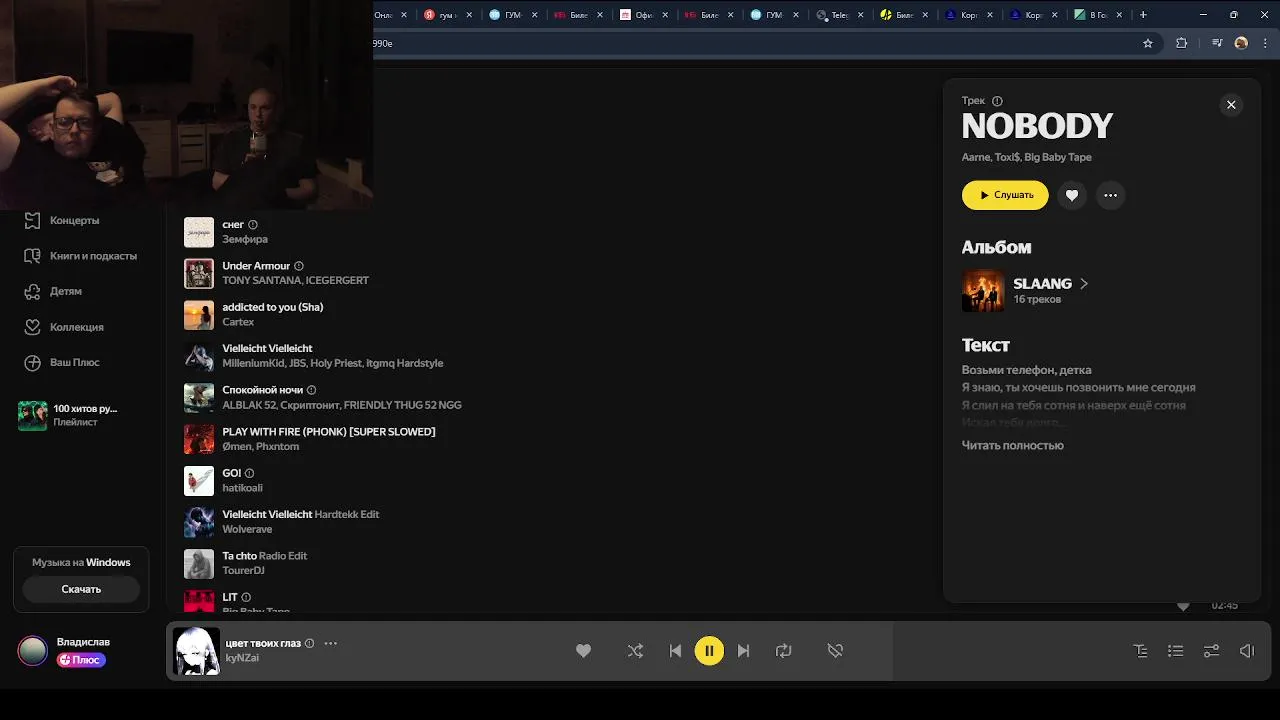Click the info icon next to Трек

[x=997, y=101]
